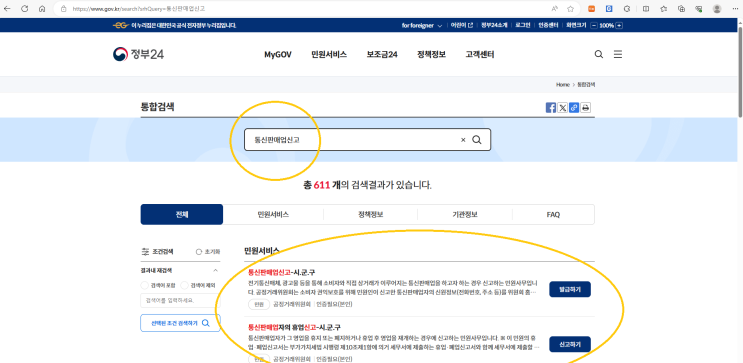Click the 선택된 조건 검색하기 button
This screenshot has width=743, height=363.
tap(181, 323)
